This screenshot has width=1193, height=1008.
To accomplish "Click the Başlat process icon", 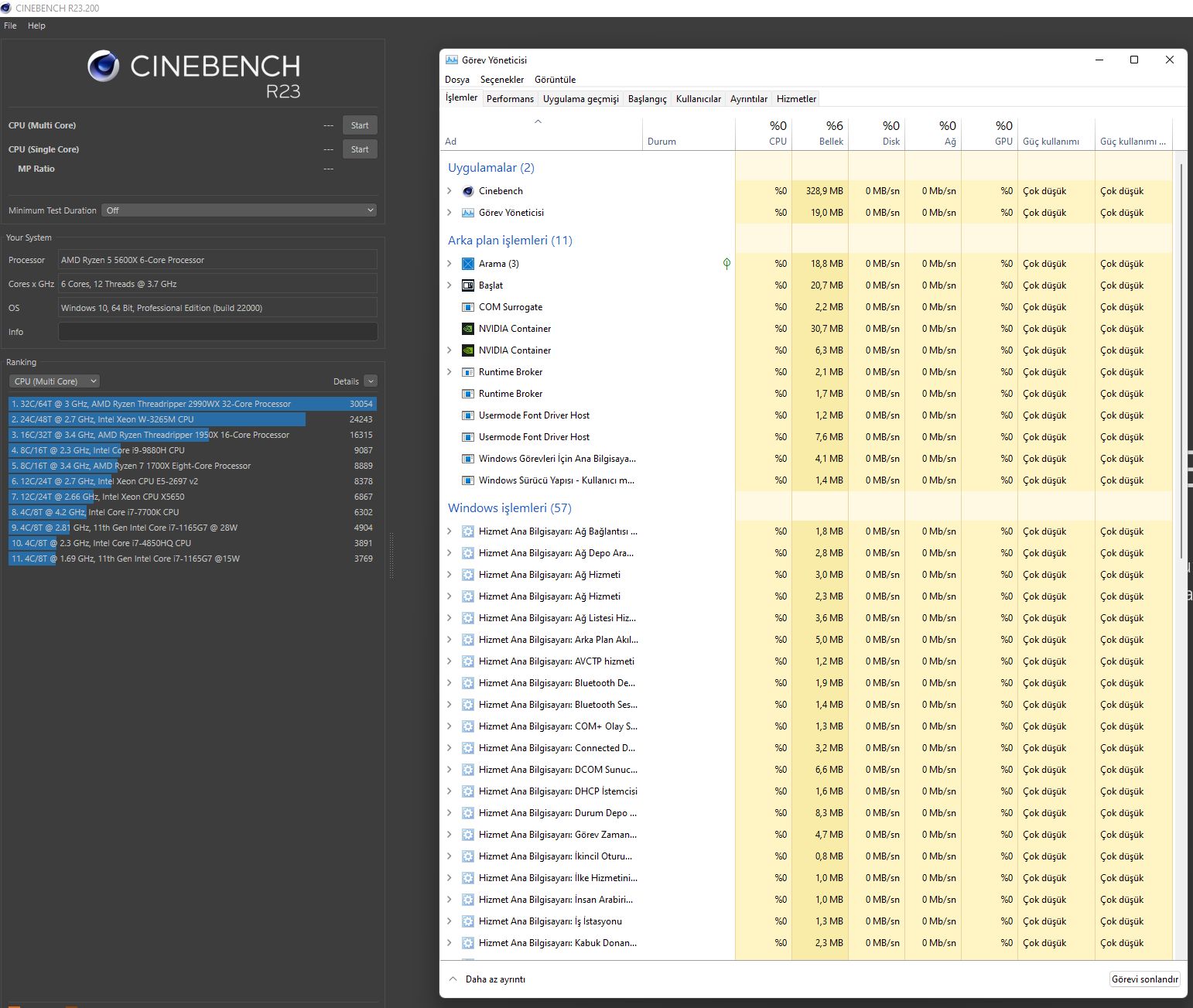I will point(467,285).
